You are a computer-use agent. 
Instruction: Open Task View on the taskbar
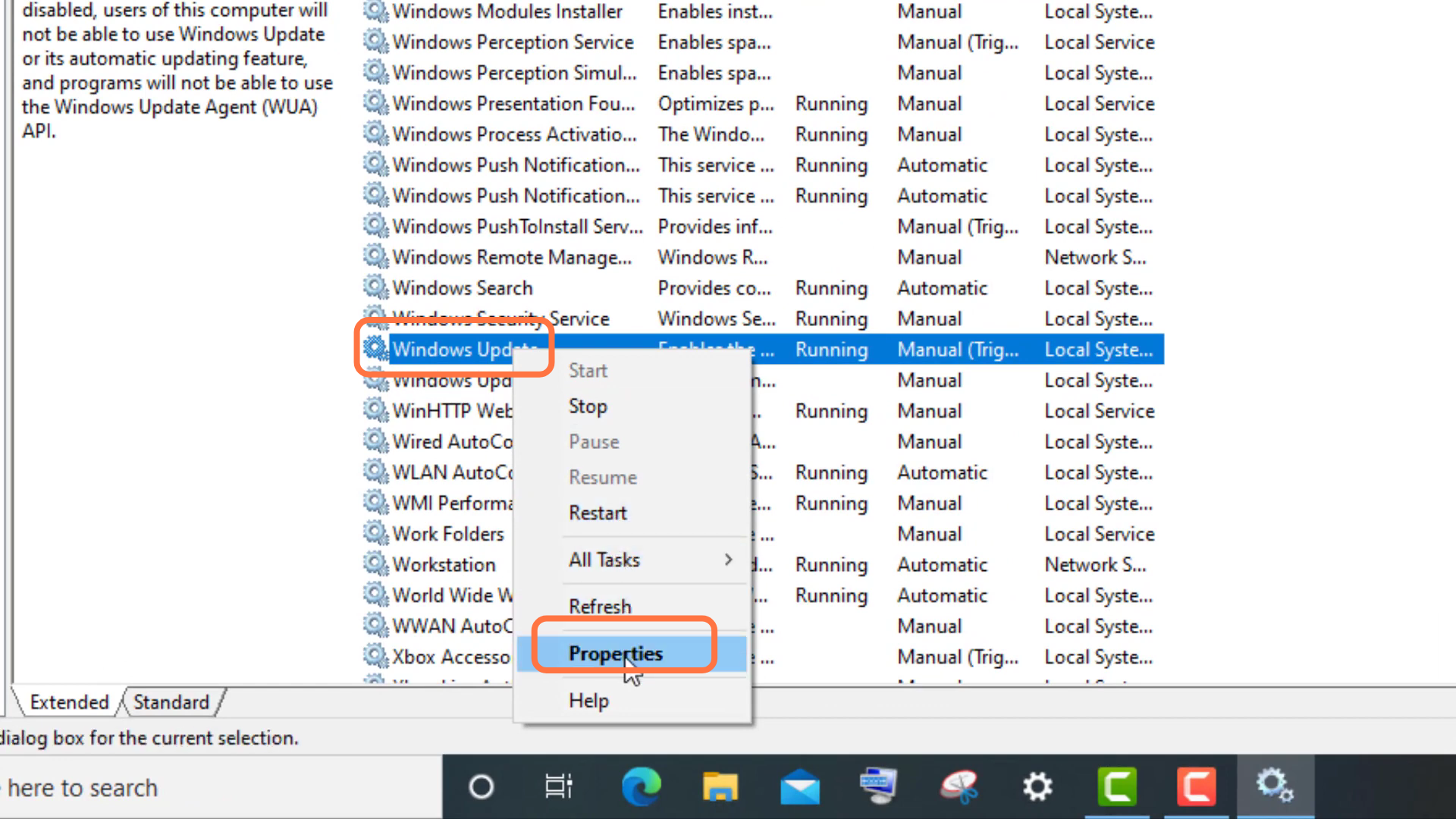click(559, 787)
